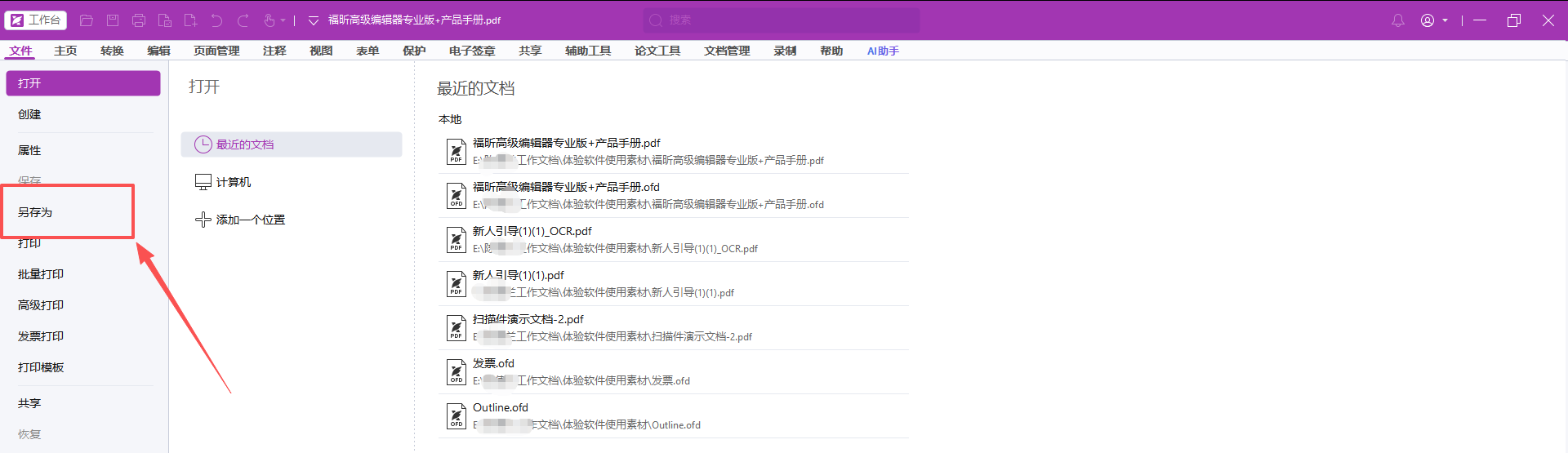
Task: Click the user account avatar icon
Action: [x=1428, y=20]
